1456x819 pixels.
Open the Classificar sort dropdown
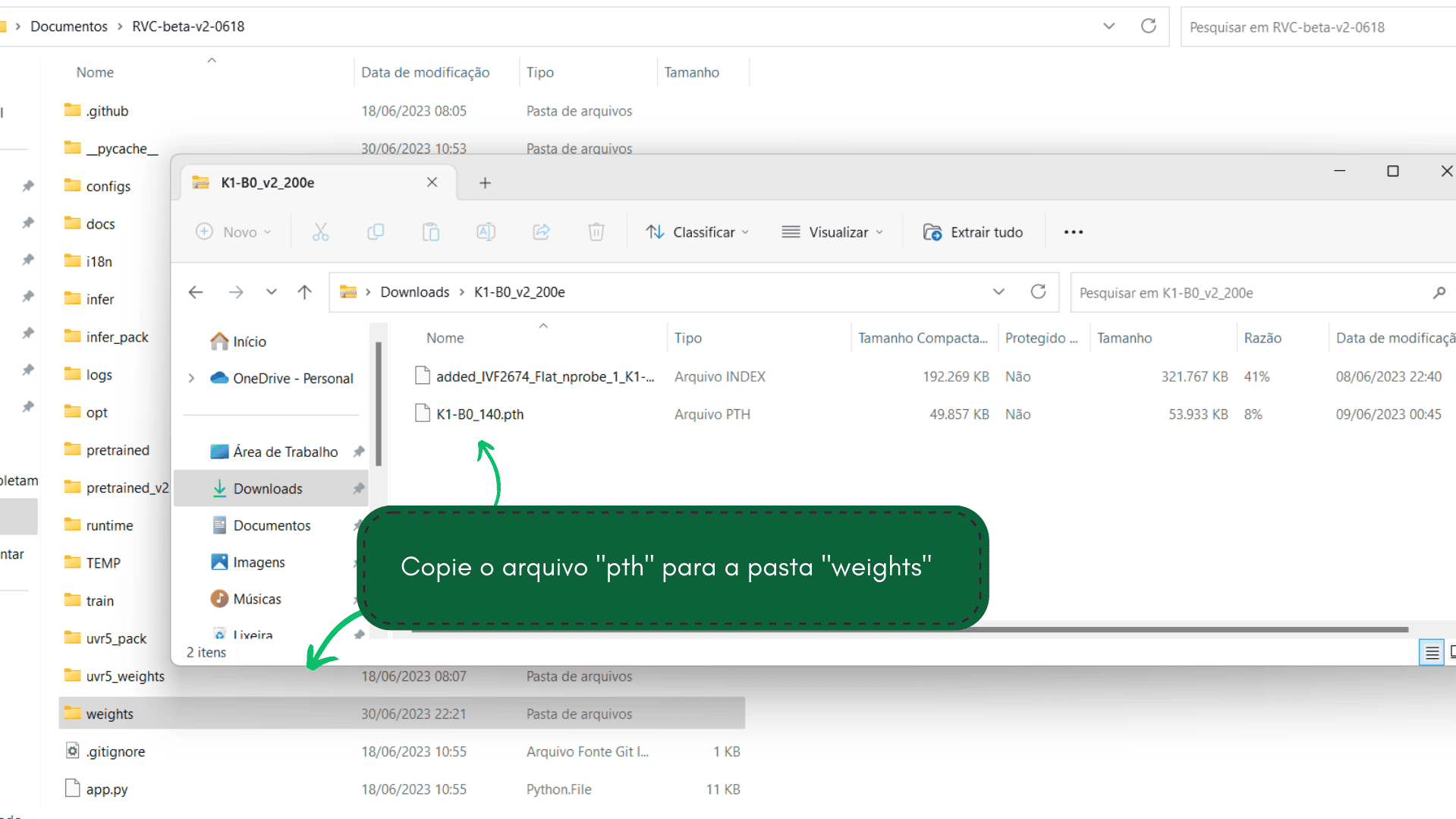pos(697,232)
